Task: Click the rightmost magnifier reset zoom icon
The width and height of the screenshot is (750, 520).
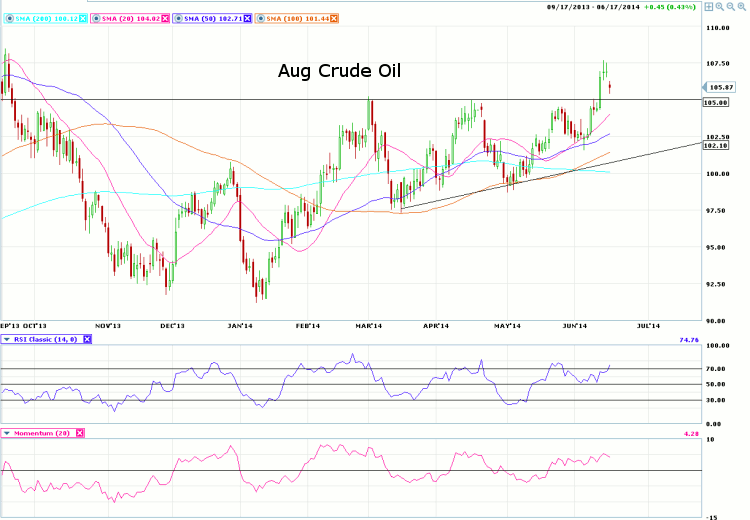Action: (742, 6)
